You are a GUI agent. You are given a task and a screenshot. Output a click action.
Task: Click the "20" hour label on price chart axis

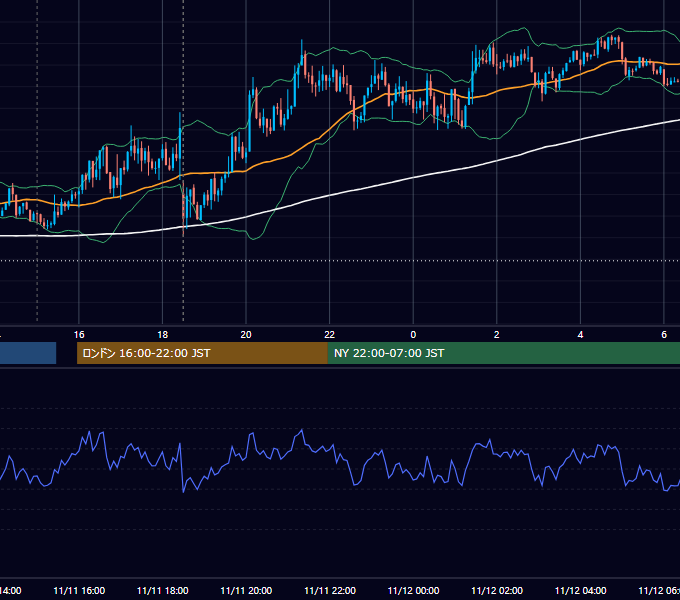click(x=246, y=335)
